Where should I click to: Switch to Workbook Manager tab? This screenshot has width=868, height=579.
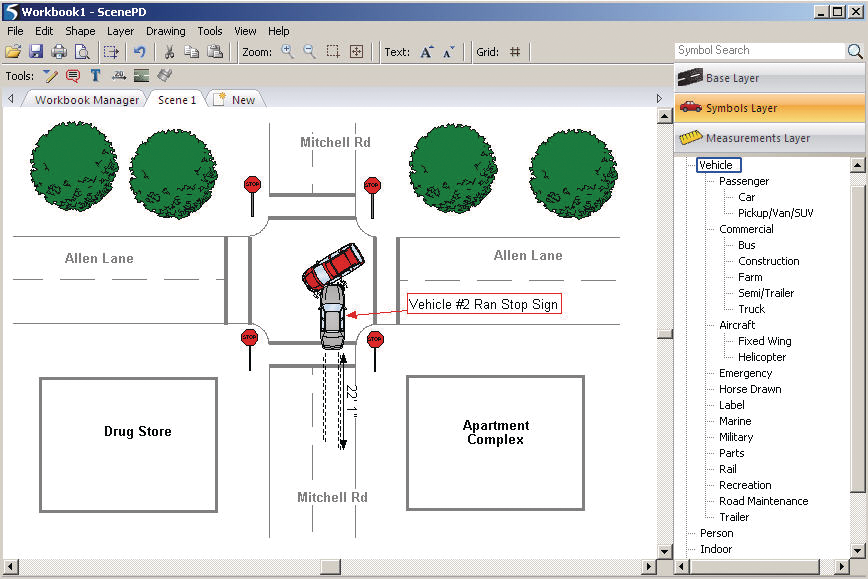87,100
